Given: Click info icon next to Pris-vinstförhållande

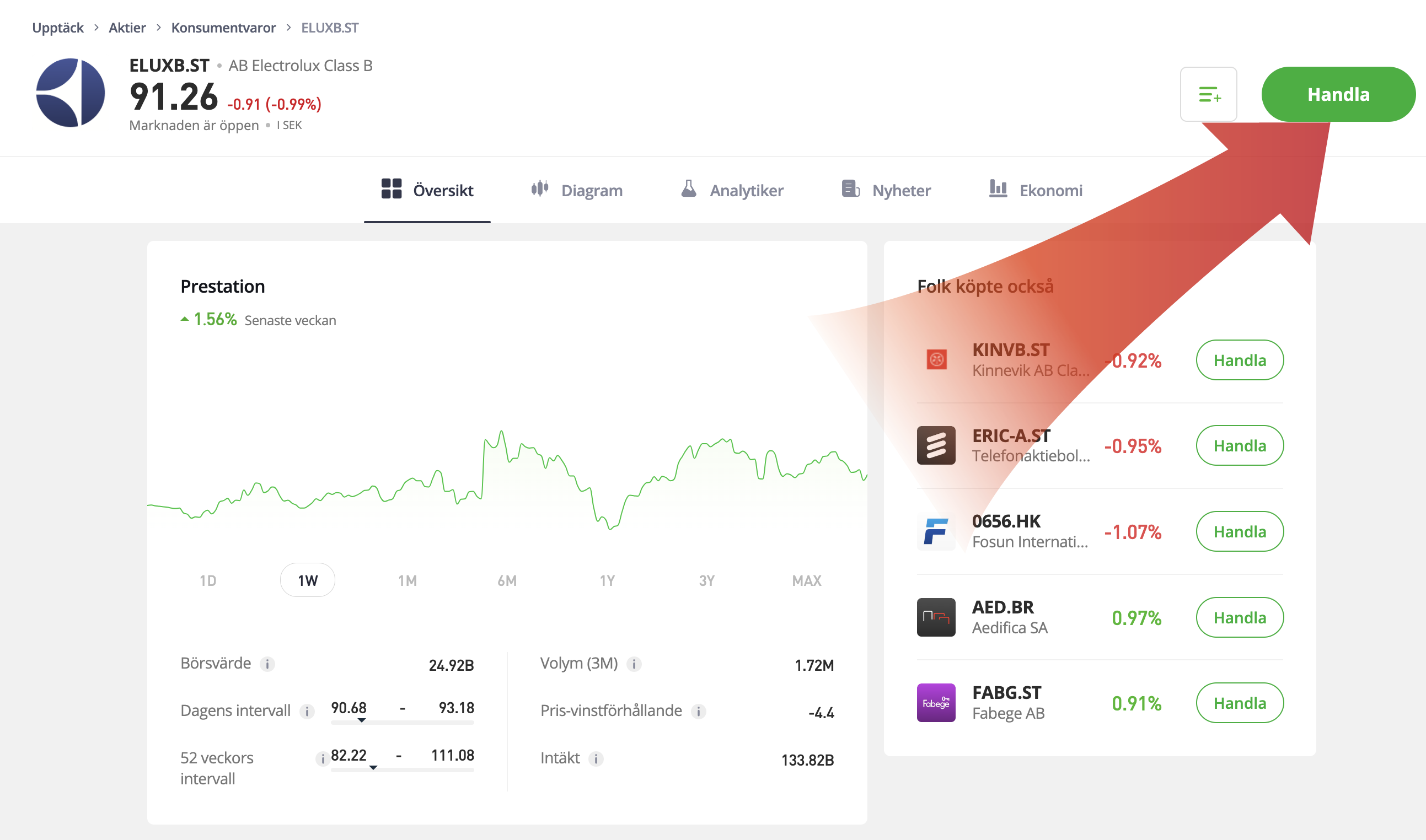Looking at the screenshot, I should [698, 712].
